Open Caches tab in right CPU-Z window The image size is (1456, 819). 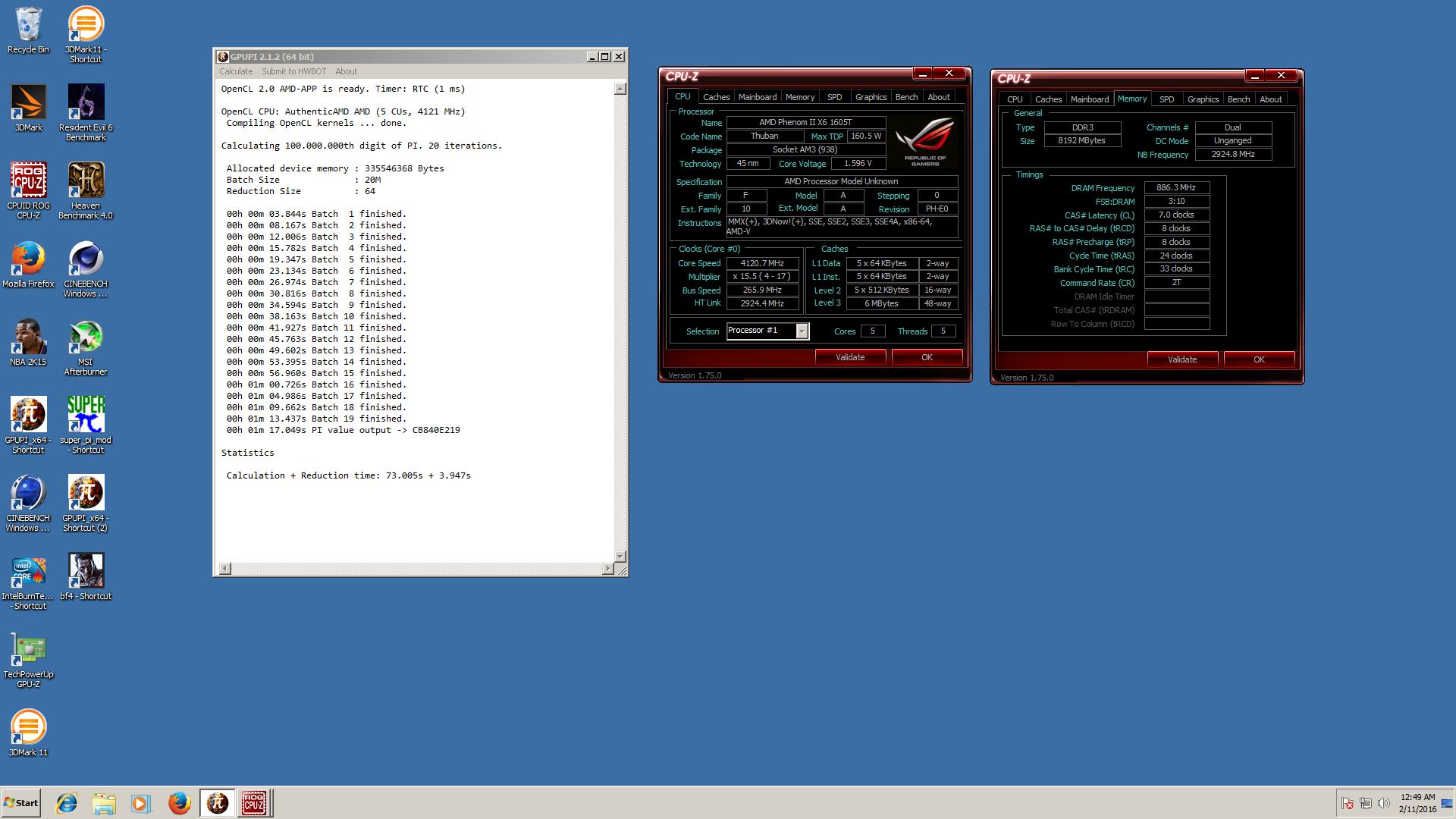1048,99
